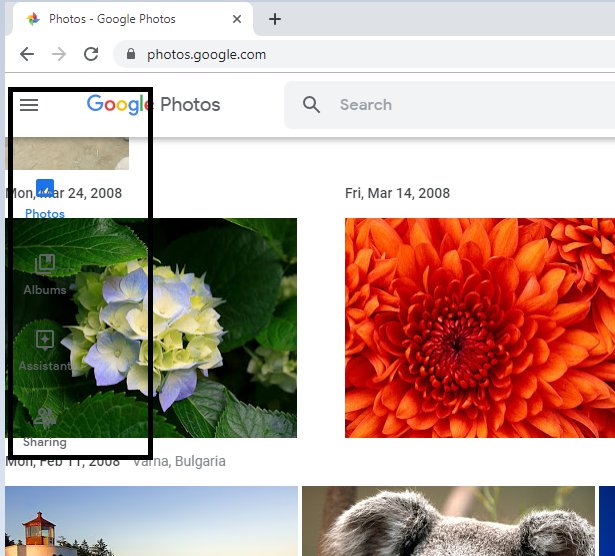Focus the Search photos field
Viewport: 615px width, 556px height.
coord(449,105)
